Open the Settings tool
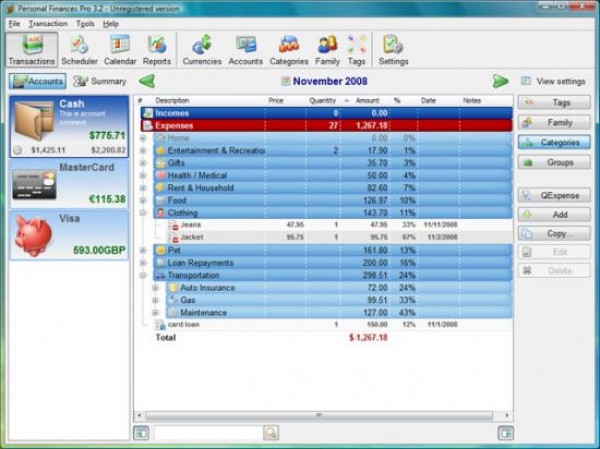The image size is (600, 449). click(393, 50)
